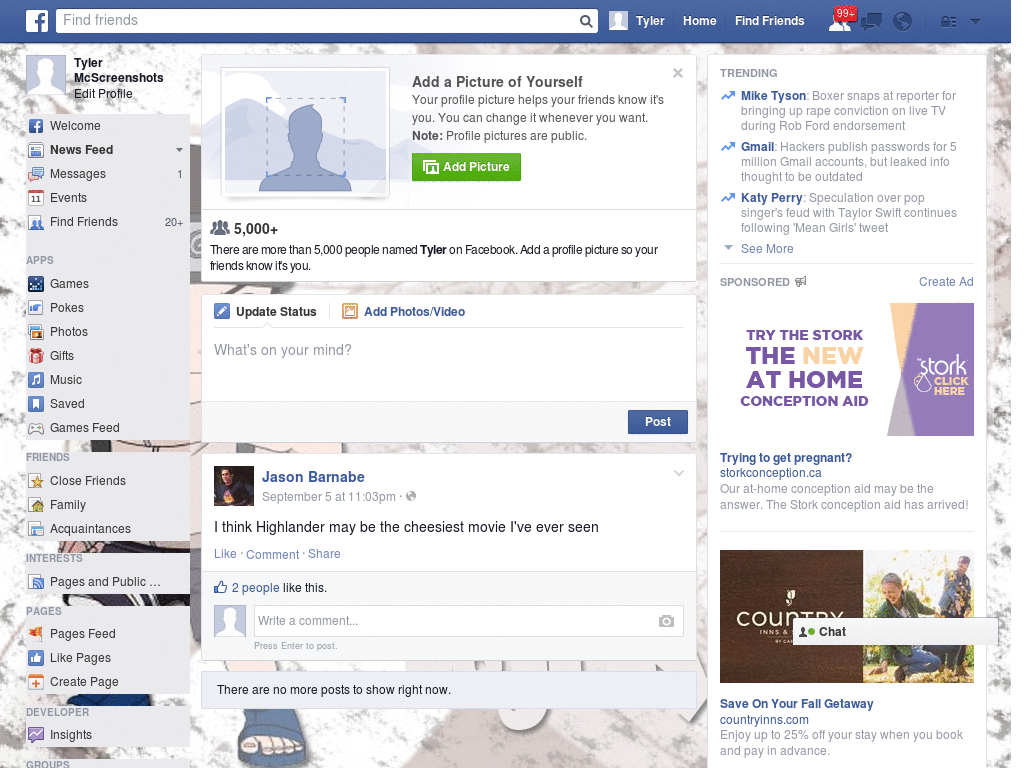Viewport: 1024px width, 768px height.
Task: Open the notifications globe icon
Action: (x=903, y=22)
